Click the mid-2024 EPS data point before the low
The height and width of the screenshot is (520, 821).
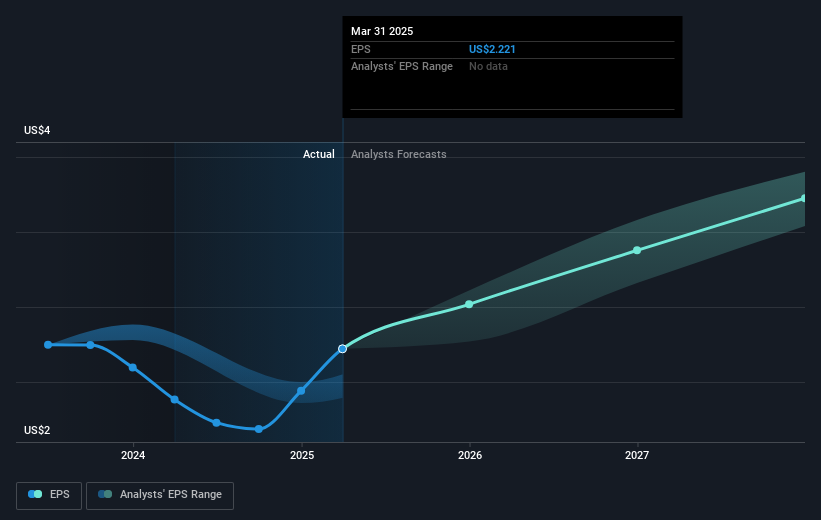[216, 423]
